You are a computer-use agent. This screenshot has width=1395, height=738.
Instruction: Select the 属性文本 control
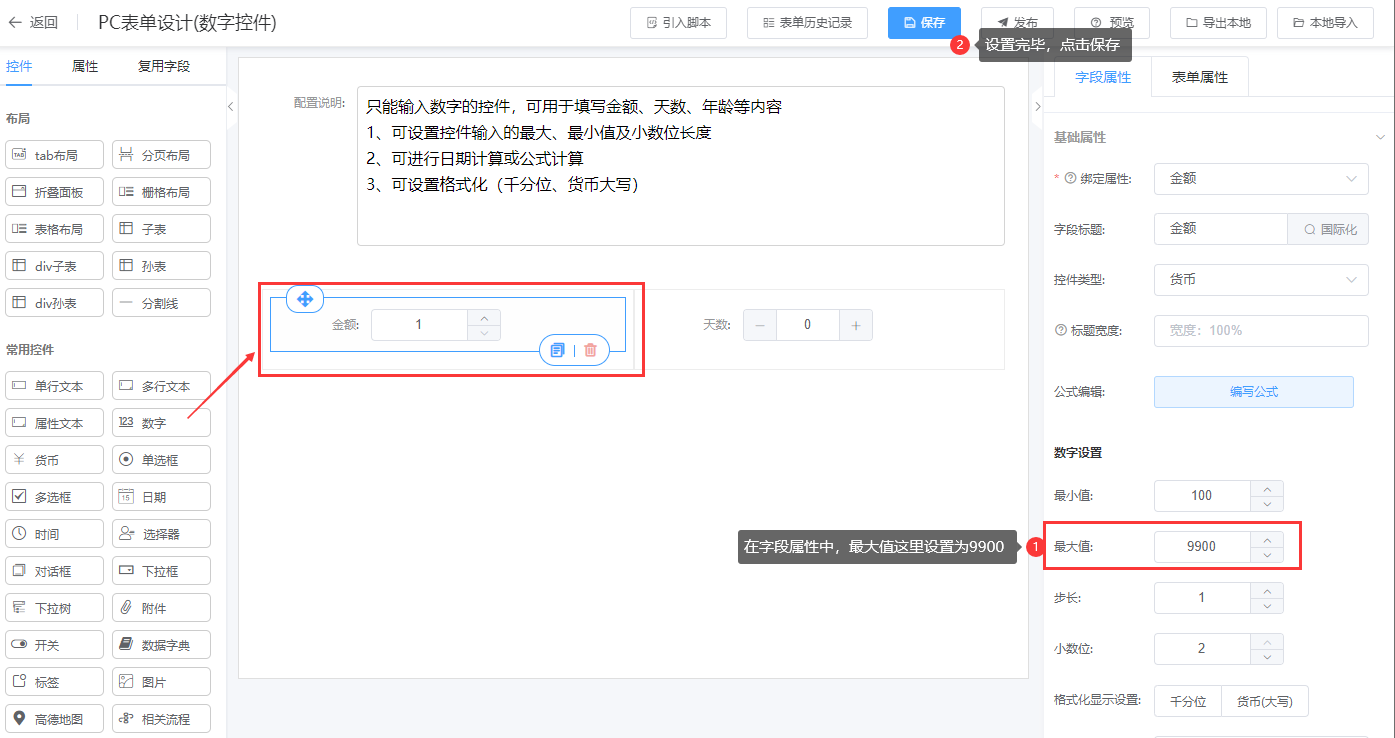(x=55, y=423)
